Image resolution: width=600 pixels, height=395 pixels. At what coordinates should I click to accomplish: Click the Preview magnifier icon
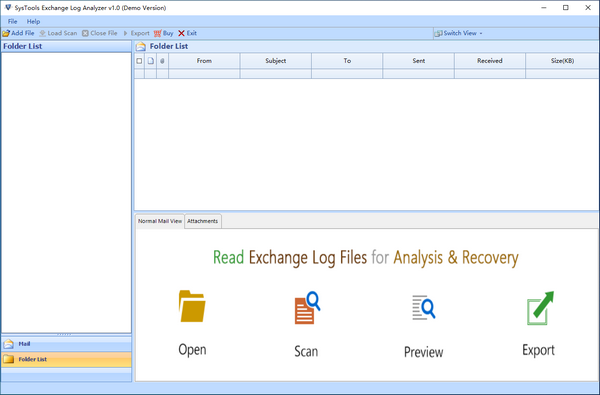point(424,307)
